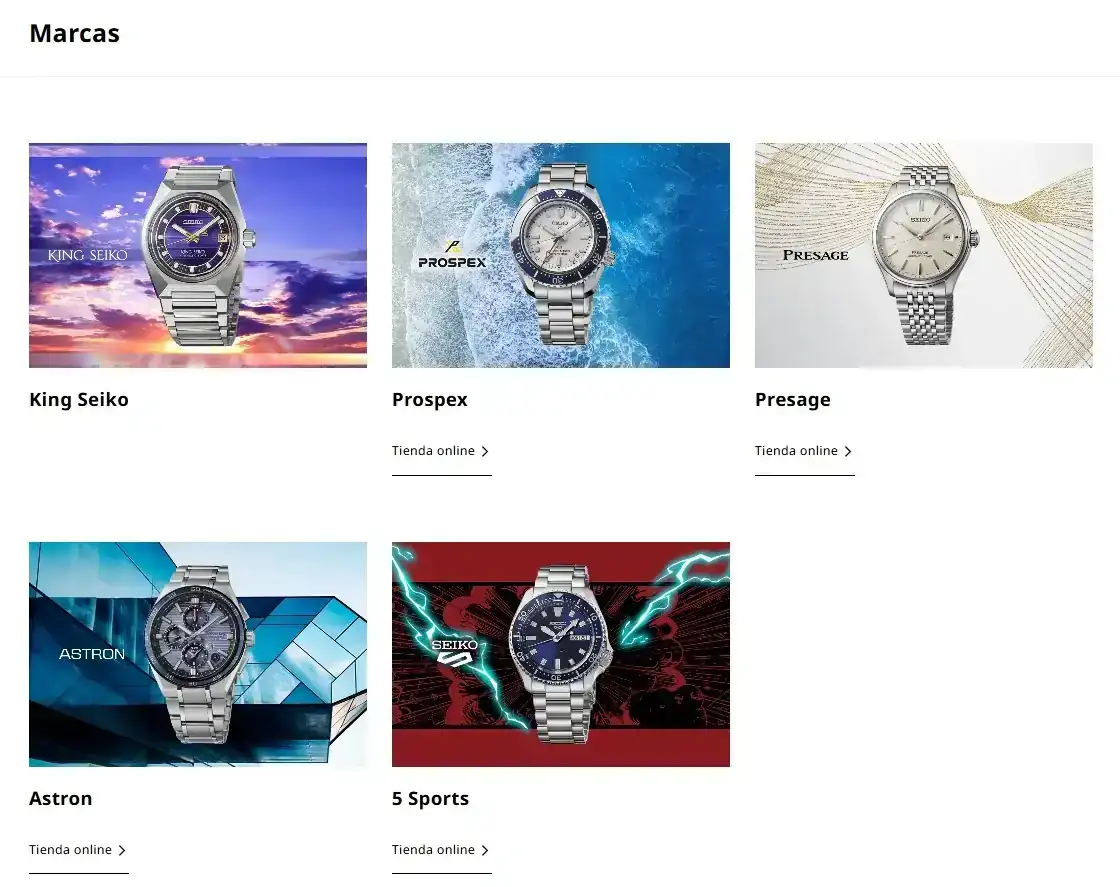Click the Prospex logo in the ocean banner

tap(452, 255)
